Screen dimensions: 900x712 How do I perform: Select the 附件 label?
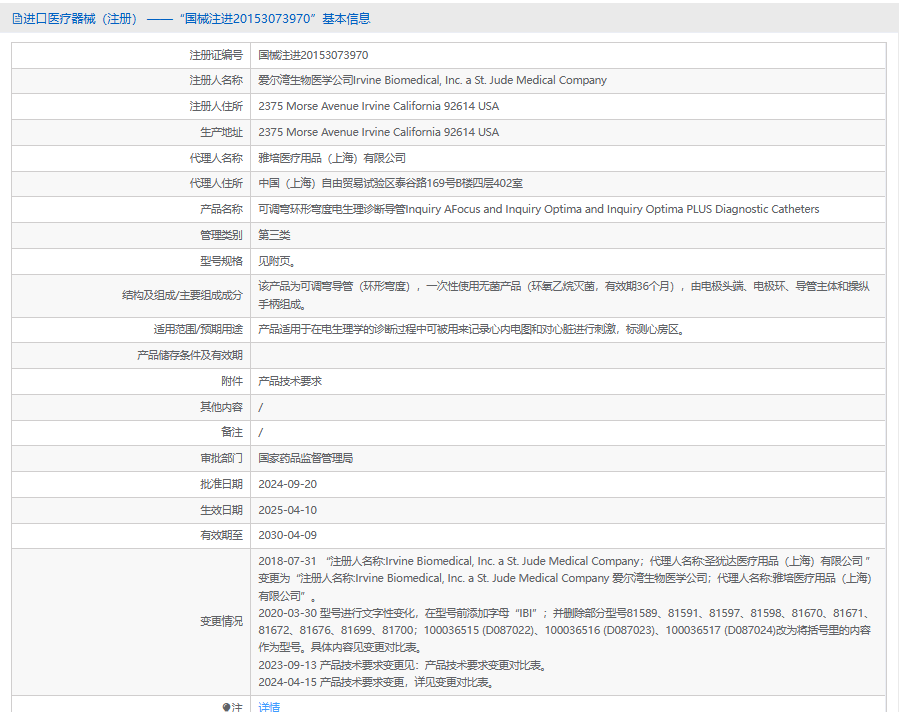pos(232,381)
